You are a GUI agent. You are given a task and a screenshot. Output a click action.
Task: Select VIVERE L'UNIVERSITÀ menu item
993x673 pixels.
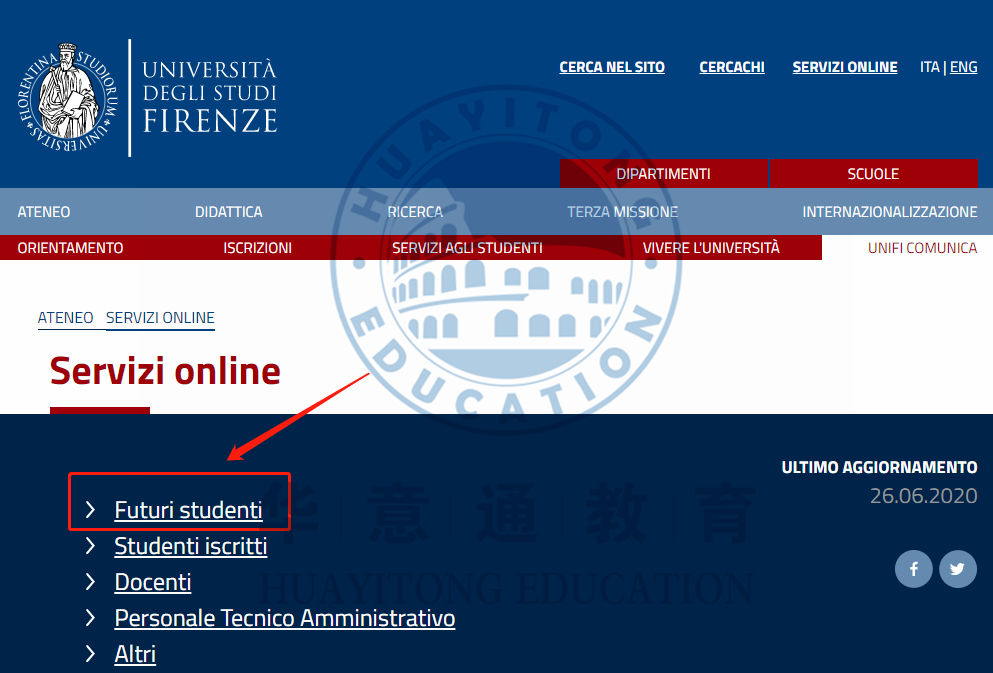click(711, 248)
